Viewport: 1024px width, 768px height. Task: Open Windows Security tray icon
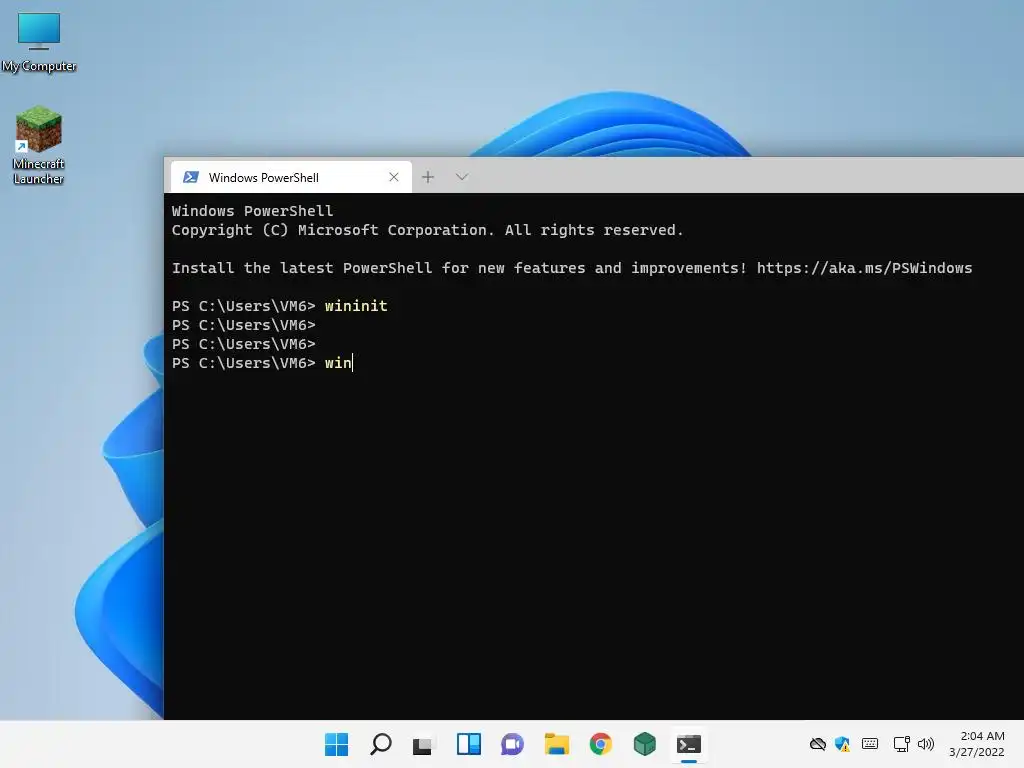click(x=842, y=744)
